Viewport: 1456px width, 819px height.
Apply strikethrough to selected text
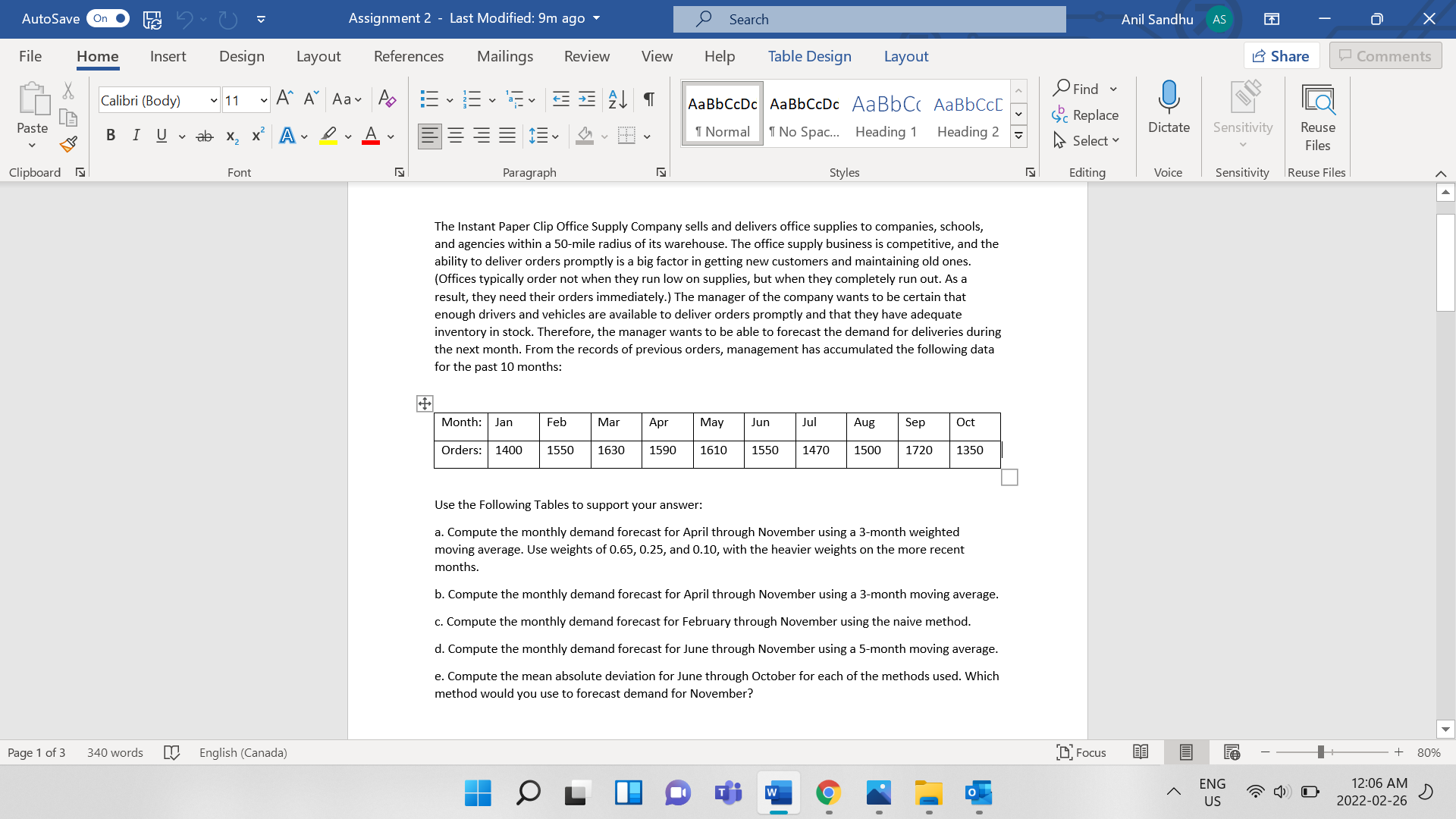coord(205,135)
